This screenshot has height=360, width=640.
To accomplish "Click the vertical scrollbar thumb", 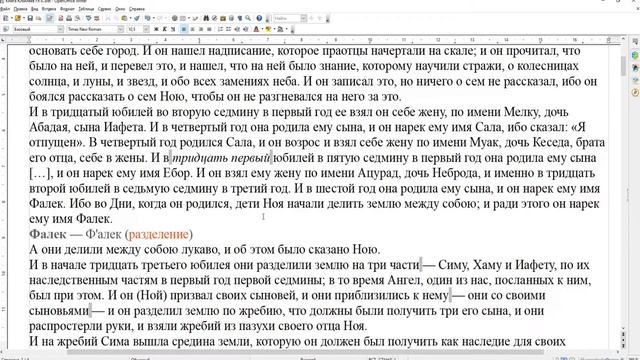I will [623, 66].
